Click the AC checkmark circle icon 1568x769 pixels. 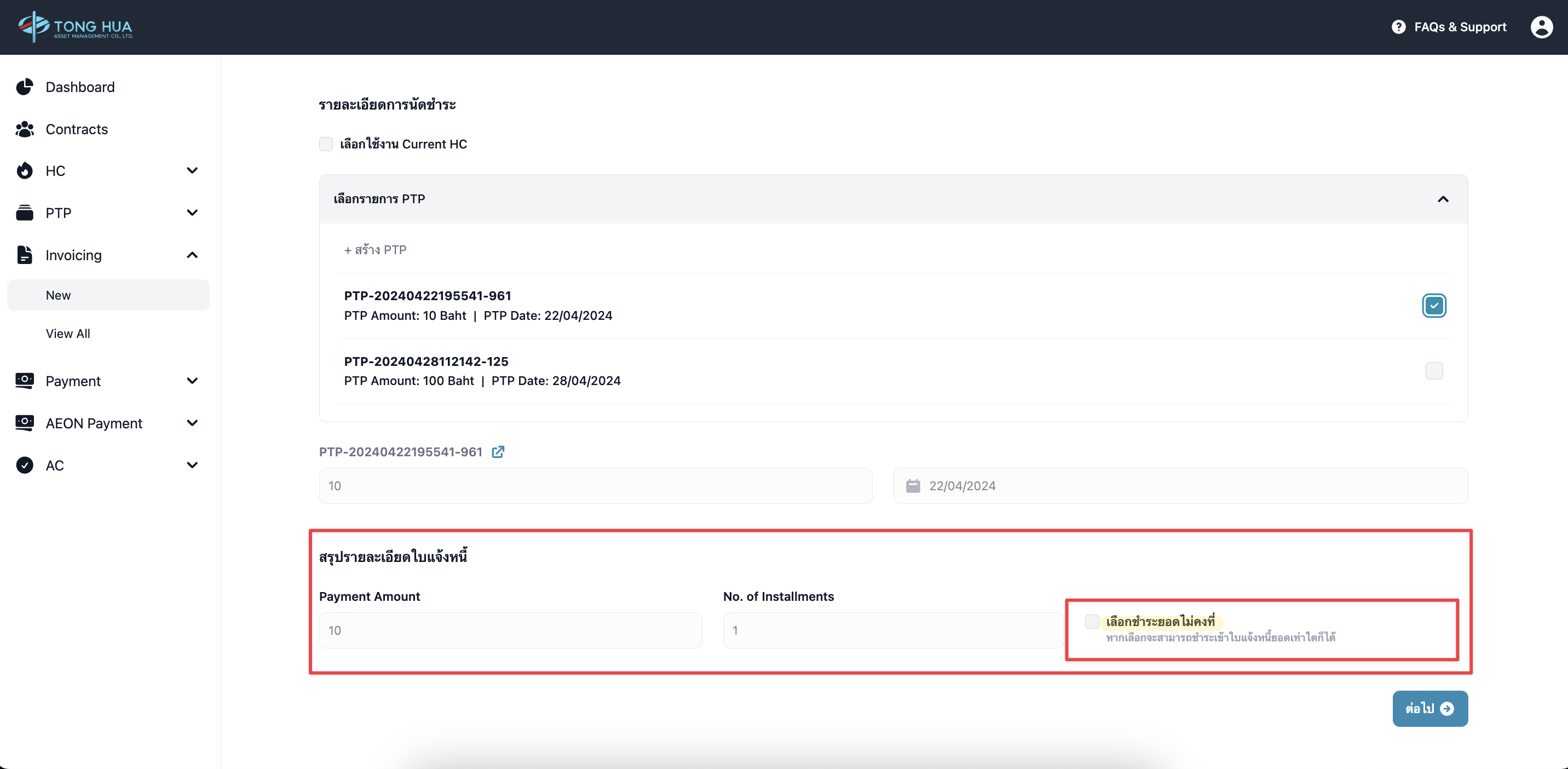tap(24, 465)
